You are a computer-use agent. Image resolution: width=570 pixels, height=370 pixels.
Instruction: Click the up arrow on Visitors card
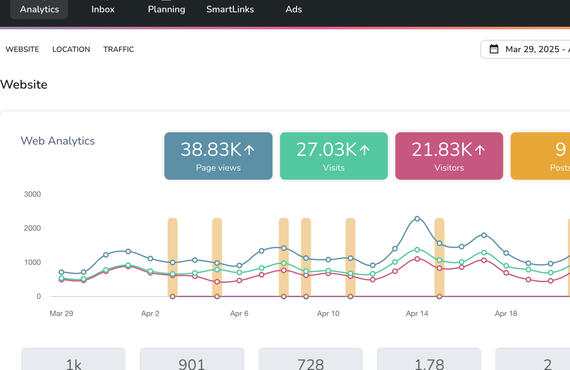[480, 149]
